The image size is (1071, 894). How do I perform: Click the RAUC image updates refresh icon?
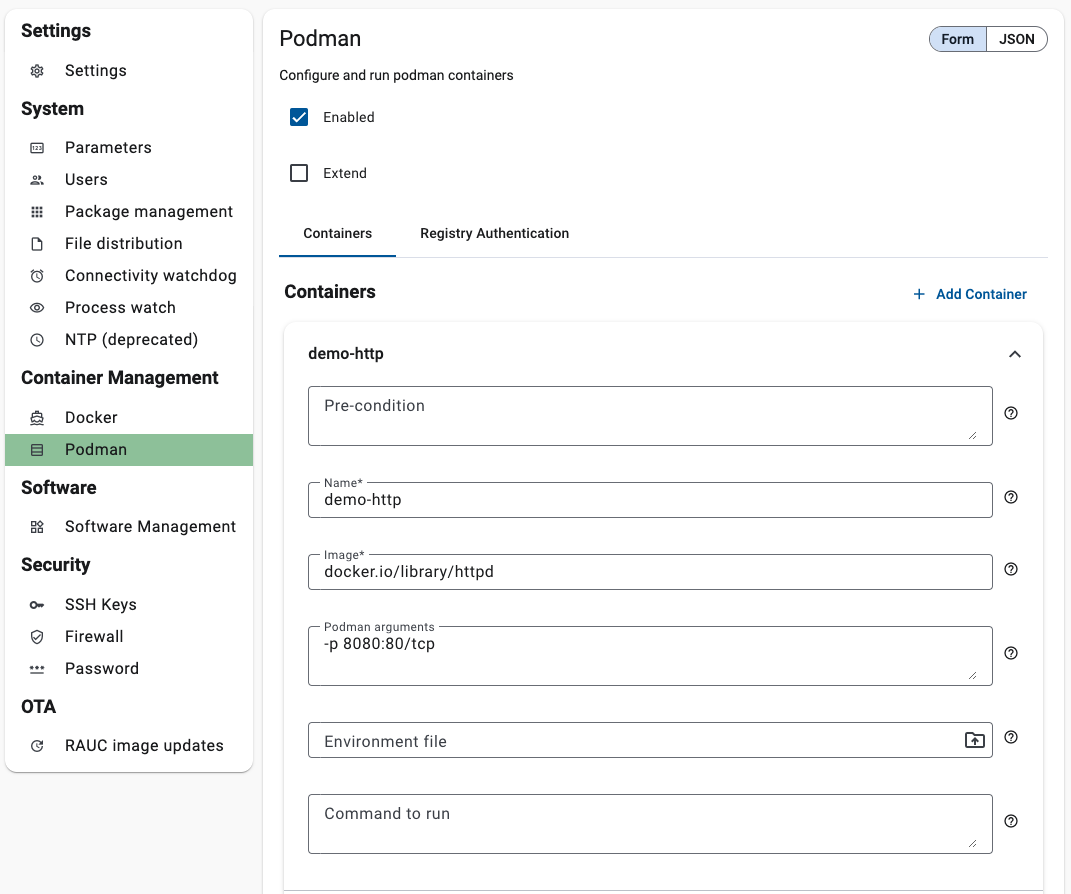point(37,746)
